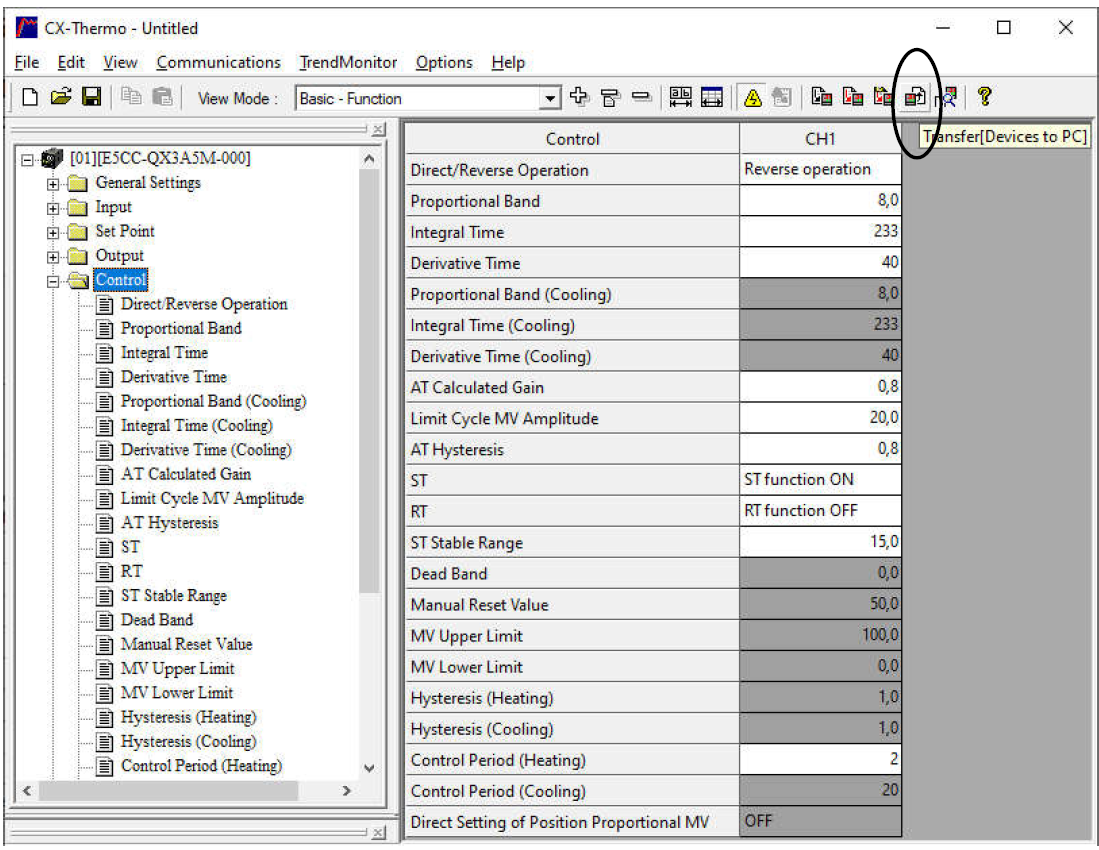Select the Control folder in tree

[121, 280]
